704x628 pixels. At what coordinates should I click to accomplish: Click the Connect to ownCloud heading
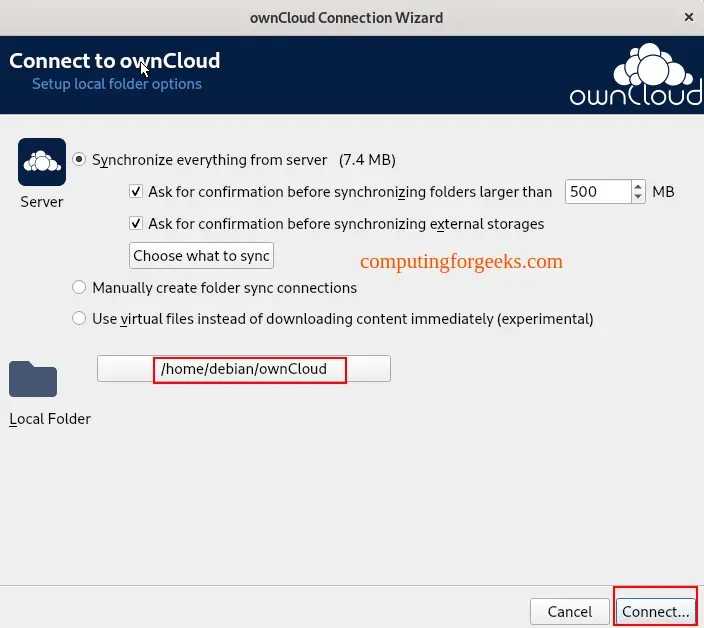pos(114,61)
